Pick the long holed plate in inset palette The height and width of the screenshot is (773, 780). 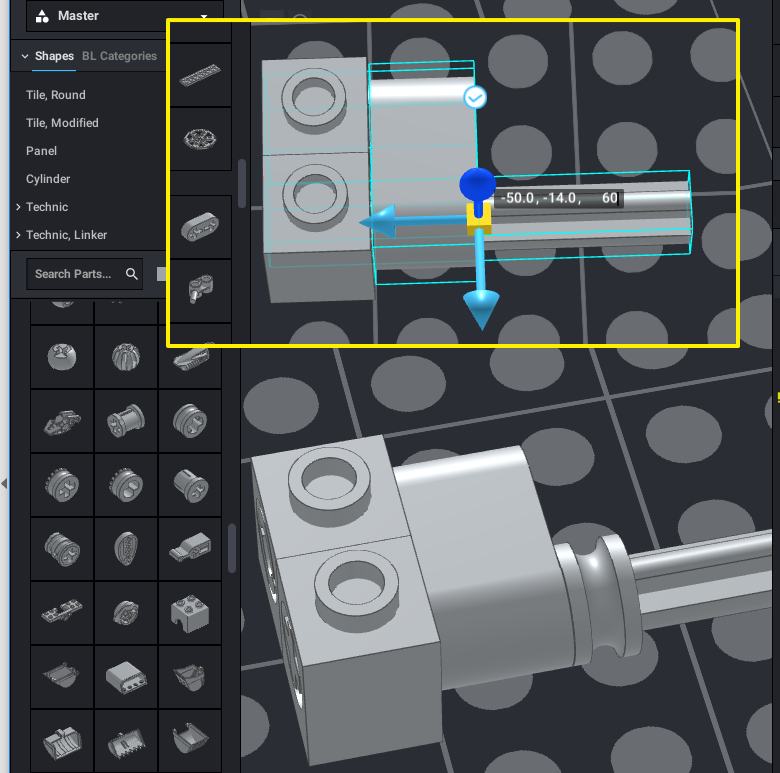tap(200, 75)
